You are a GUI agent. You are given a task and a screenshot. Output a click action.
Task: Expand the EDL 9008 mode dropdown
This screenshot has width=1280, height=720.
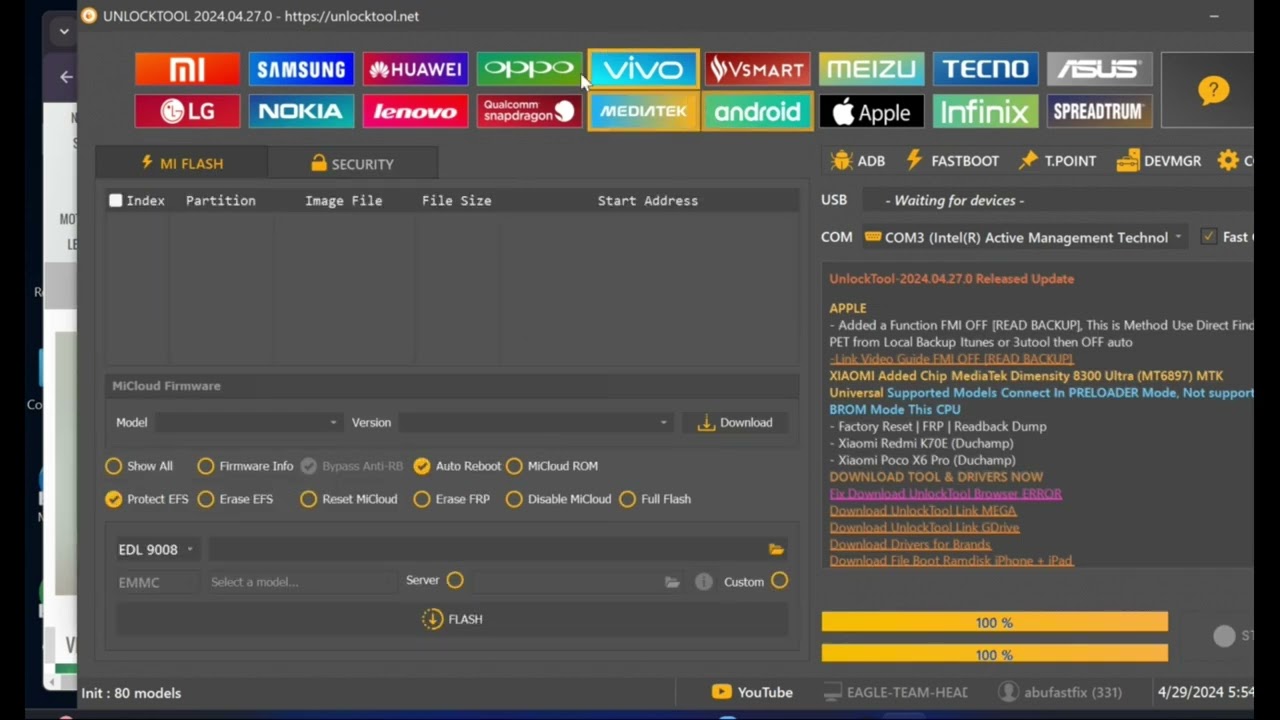156,549
